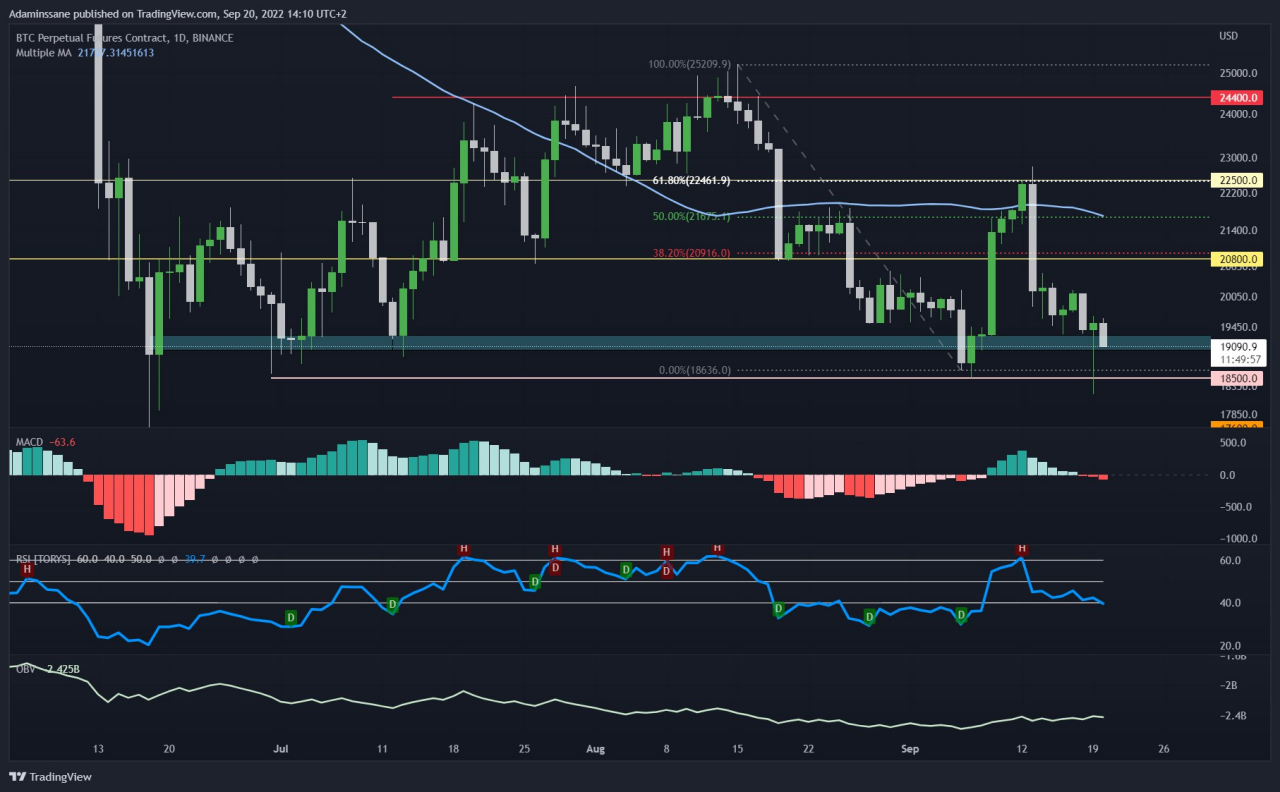
Task: Click the OBV indicator label
Action: pos(26,668)
